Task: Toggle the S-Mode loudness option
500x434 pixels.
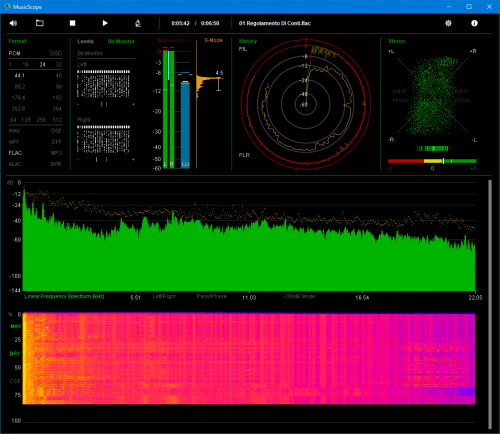Action: click(x=213, y=40)
